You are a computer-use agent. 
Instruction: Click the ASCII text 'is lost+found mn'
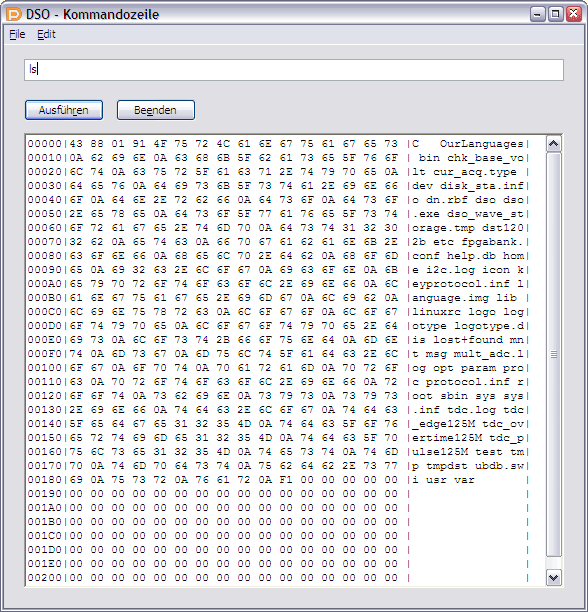point(468,340)
